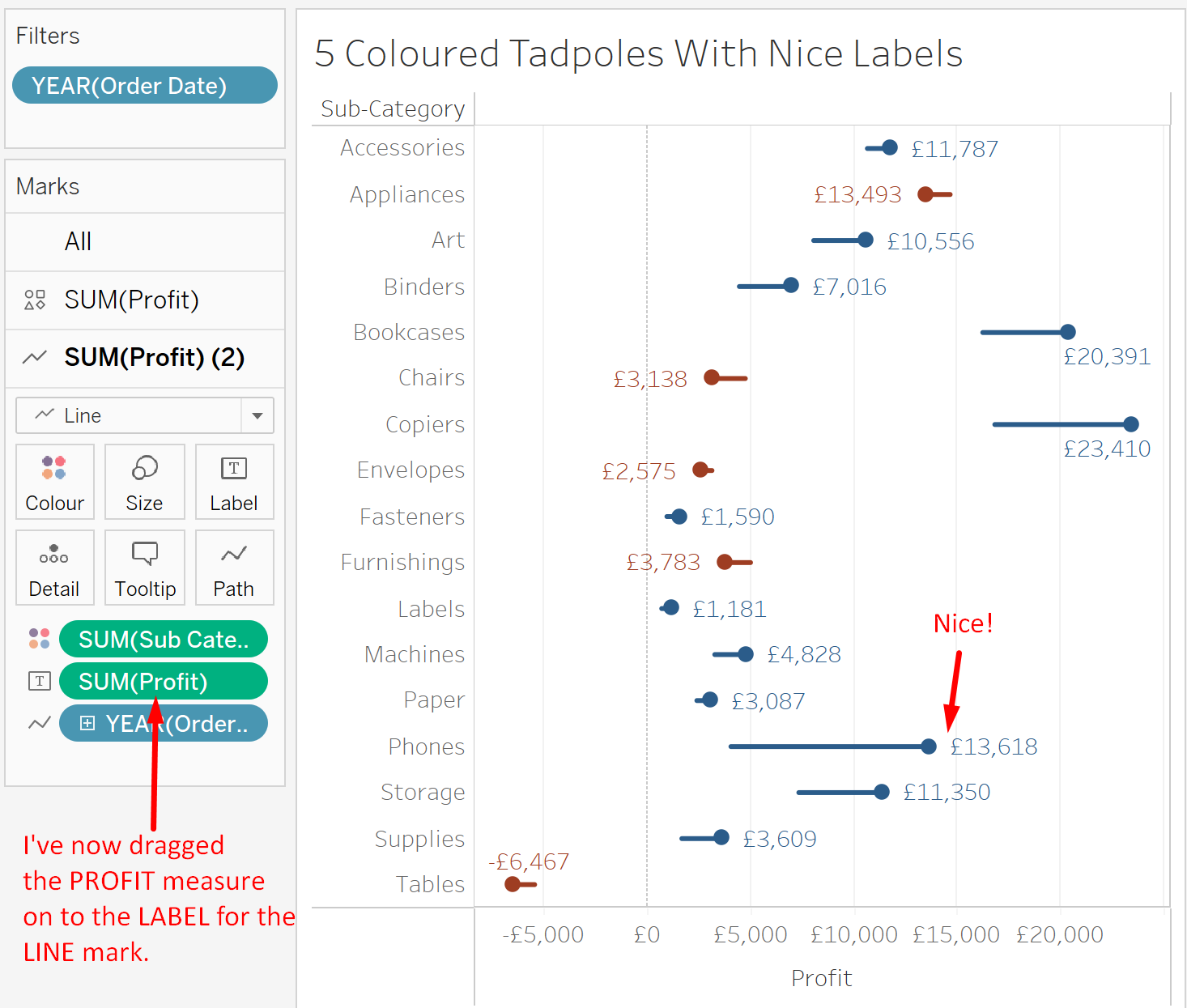Select the Phones row label in the chart

click(427, 746)
